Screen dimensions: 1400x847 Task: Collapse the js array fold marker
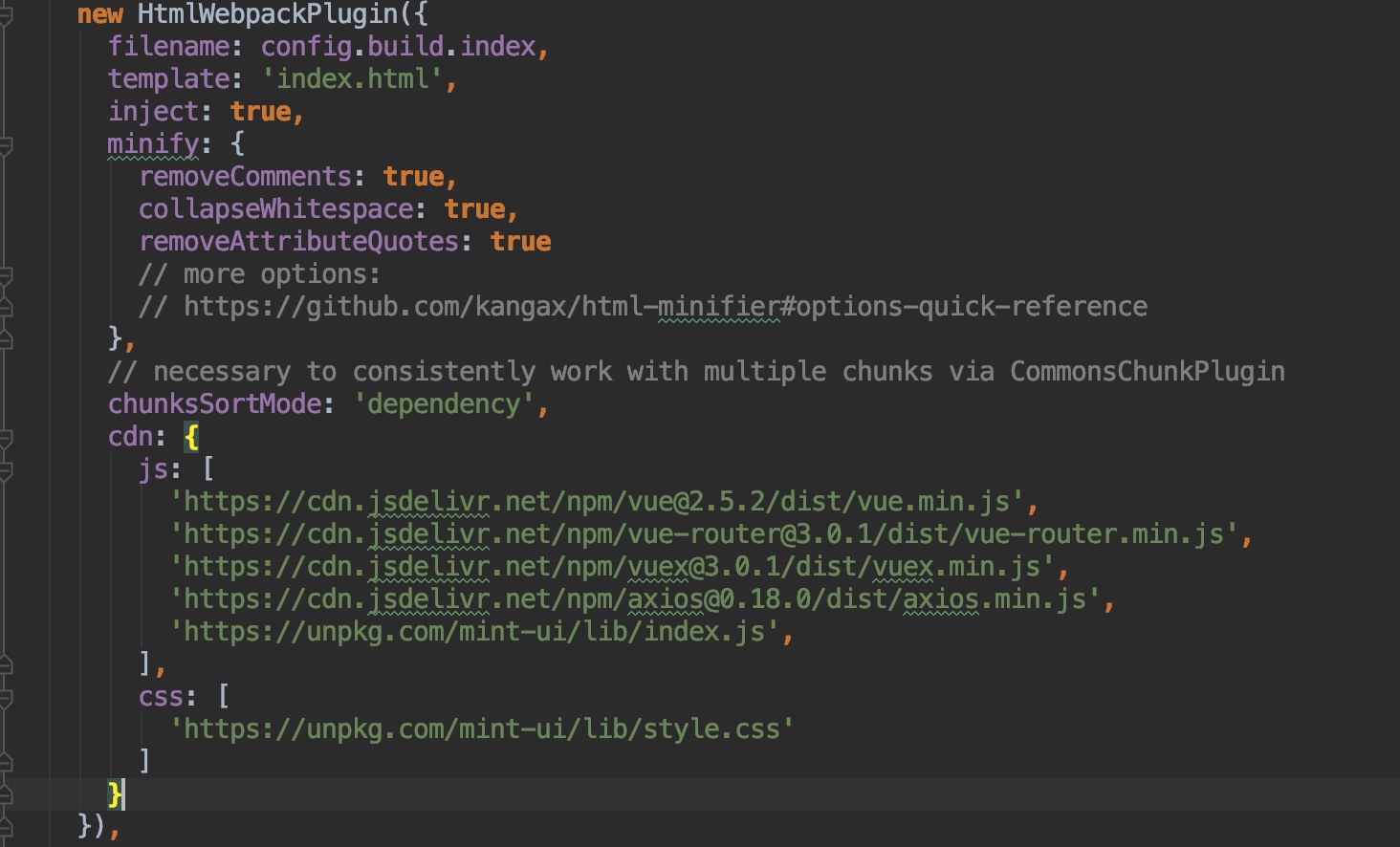click(5, 471)
